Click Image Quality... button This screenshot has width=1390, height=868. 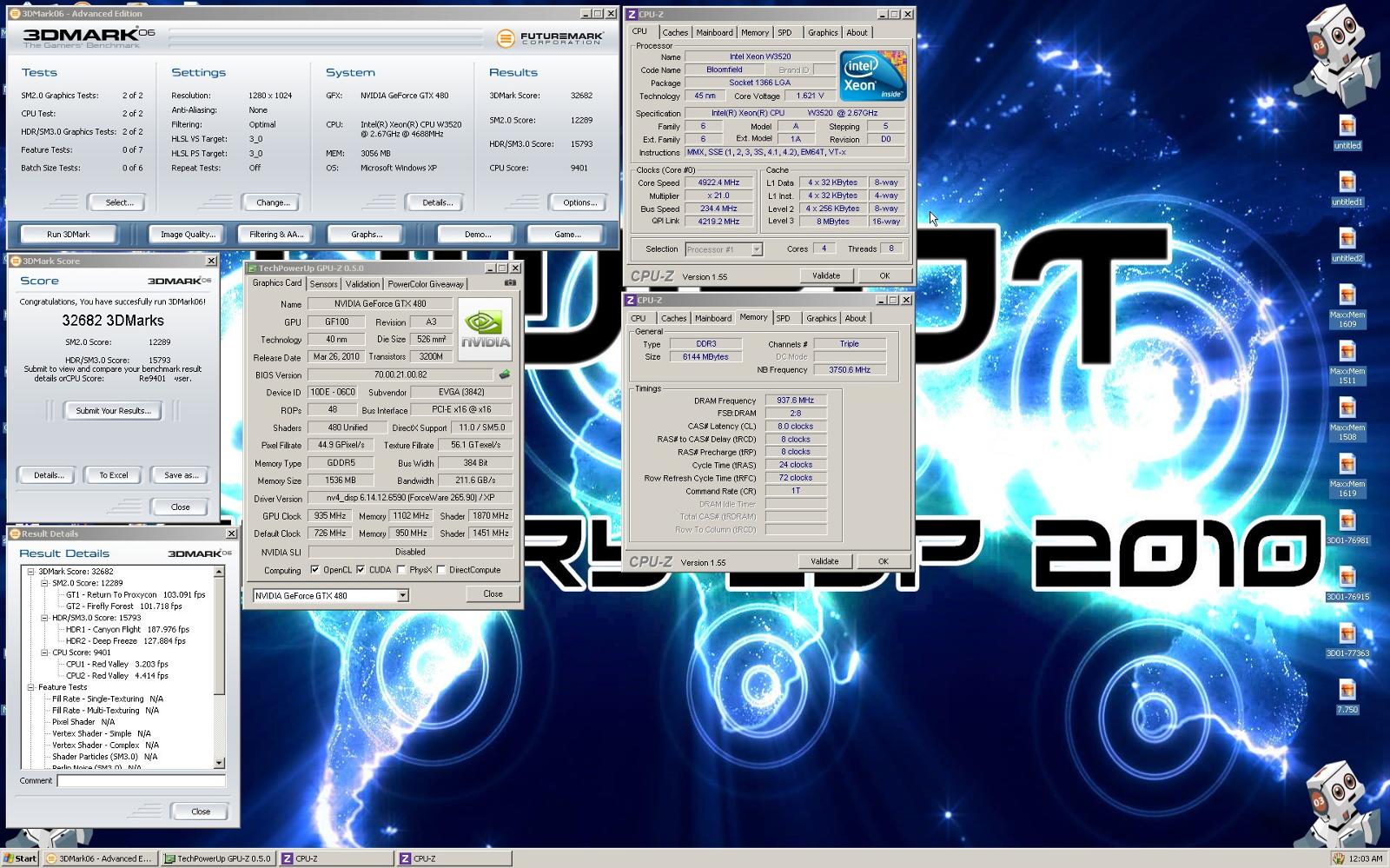188,235
